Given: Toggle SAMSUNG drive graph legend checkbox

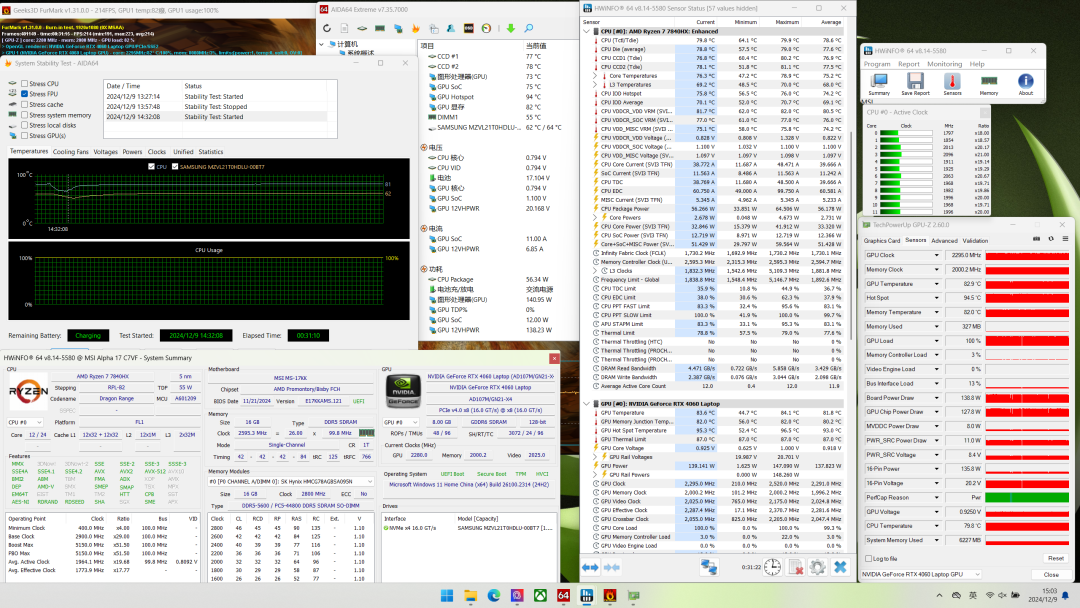Looking at the screenshot, I should tap(175, 167).
